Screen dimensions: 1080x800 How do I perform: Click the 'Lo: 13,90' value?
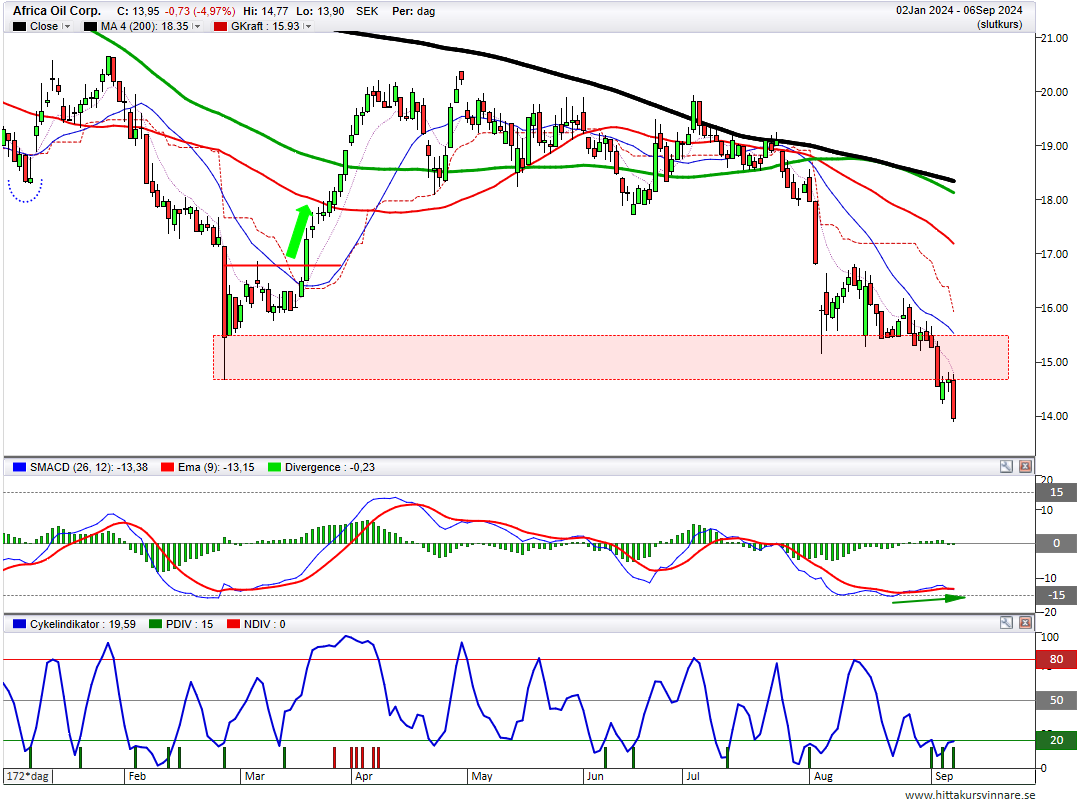click(x=320, y=11)
